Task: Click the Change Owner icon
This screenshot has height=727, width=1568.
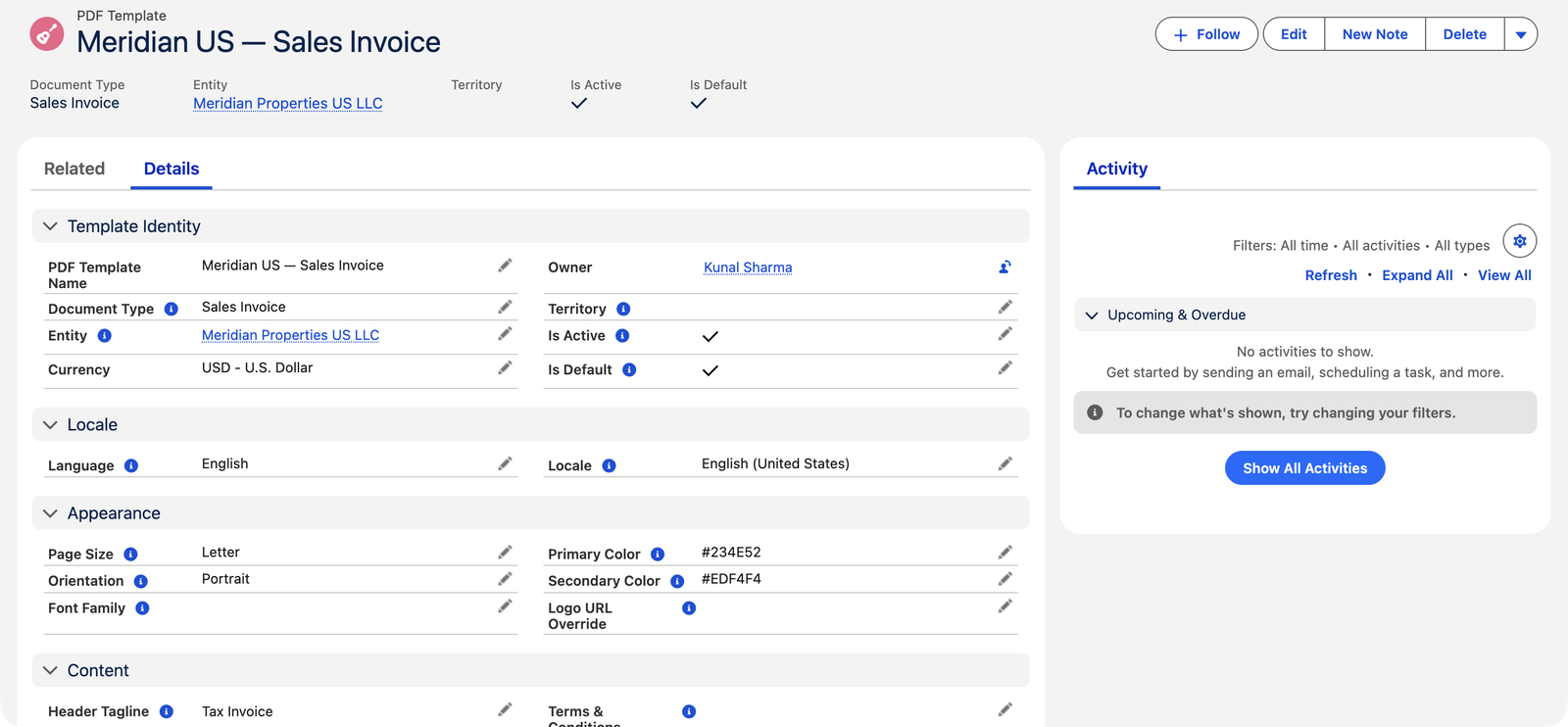Action: [1004, 267]
